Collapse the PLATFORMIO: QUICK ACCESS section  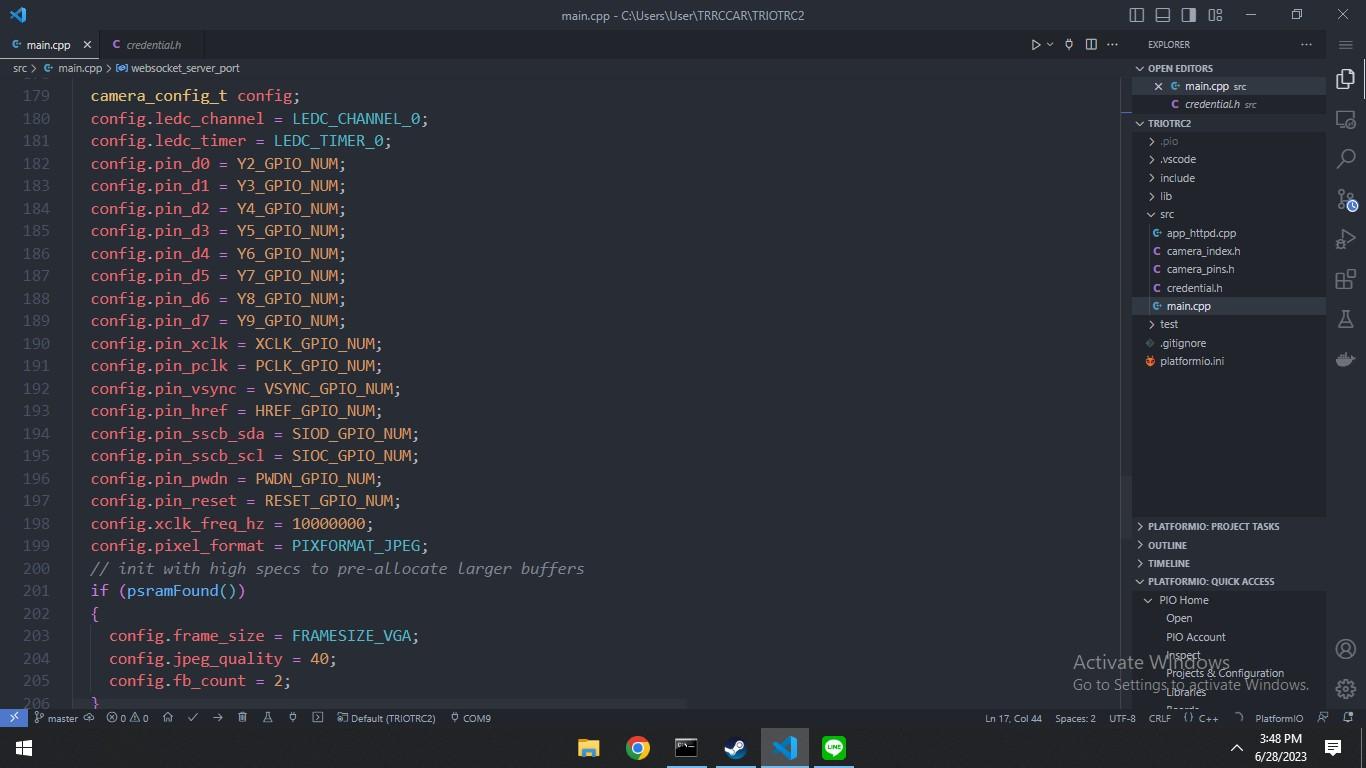tap(1229, 581)
